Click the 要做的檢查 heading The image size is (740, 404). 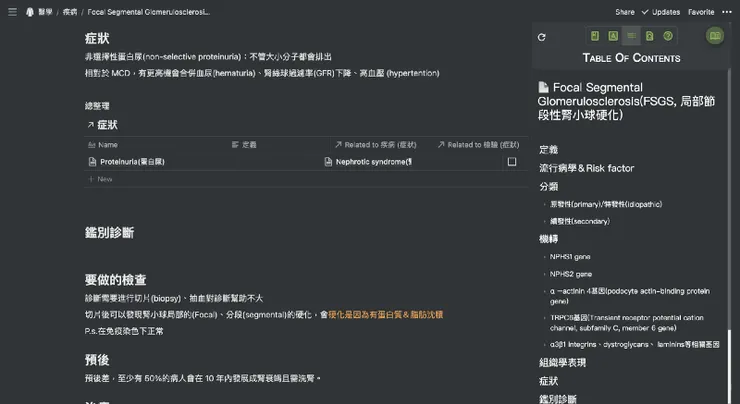[x=116, y=280]
